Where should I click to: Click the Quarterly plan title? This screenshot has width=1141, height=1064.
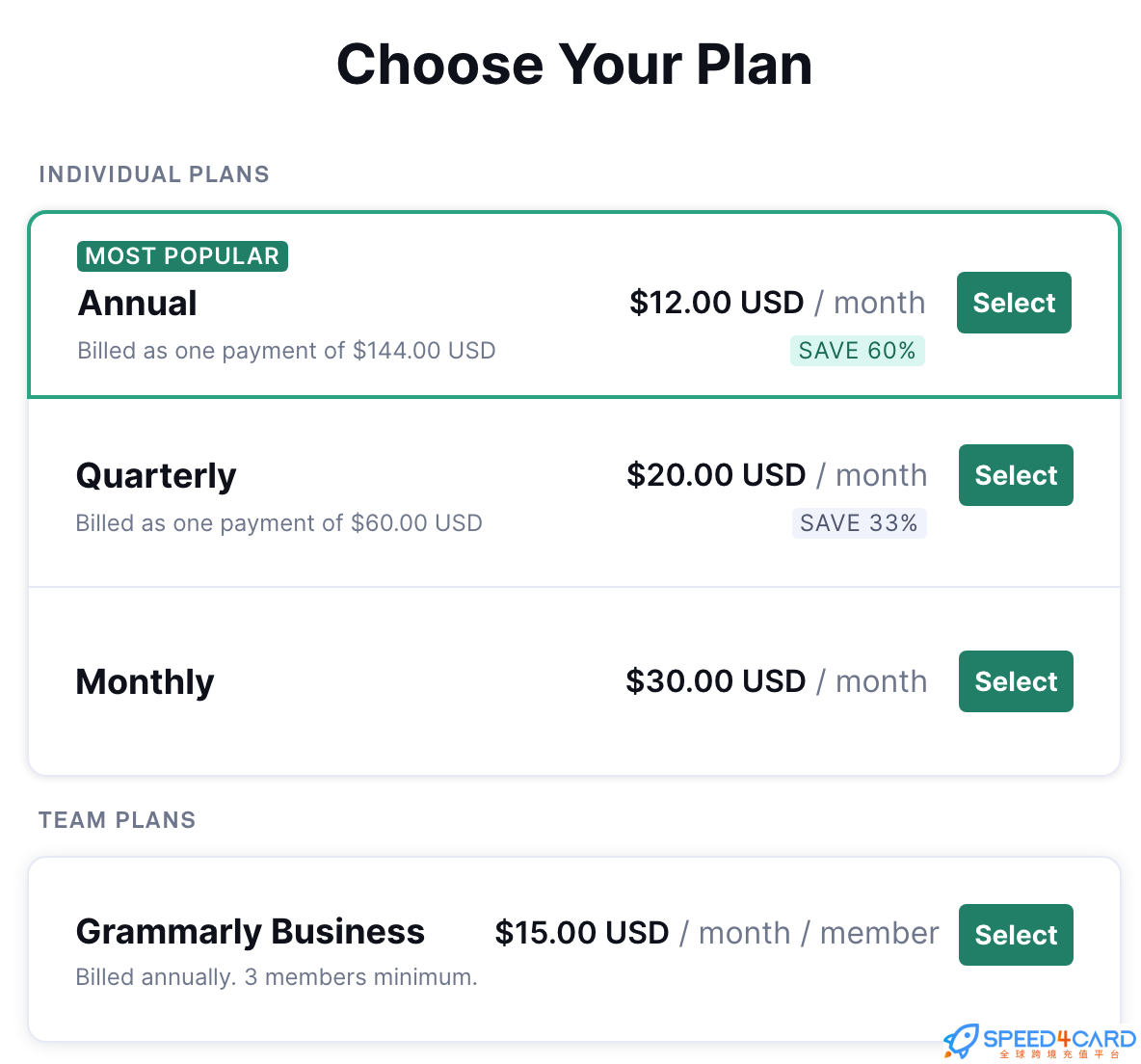tap(156, 476)
